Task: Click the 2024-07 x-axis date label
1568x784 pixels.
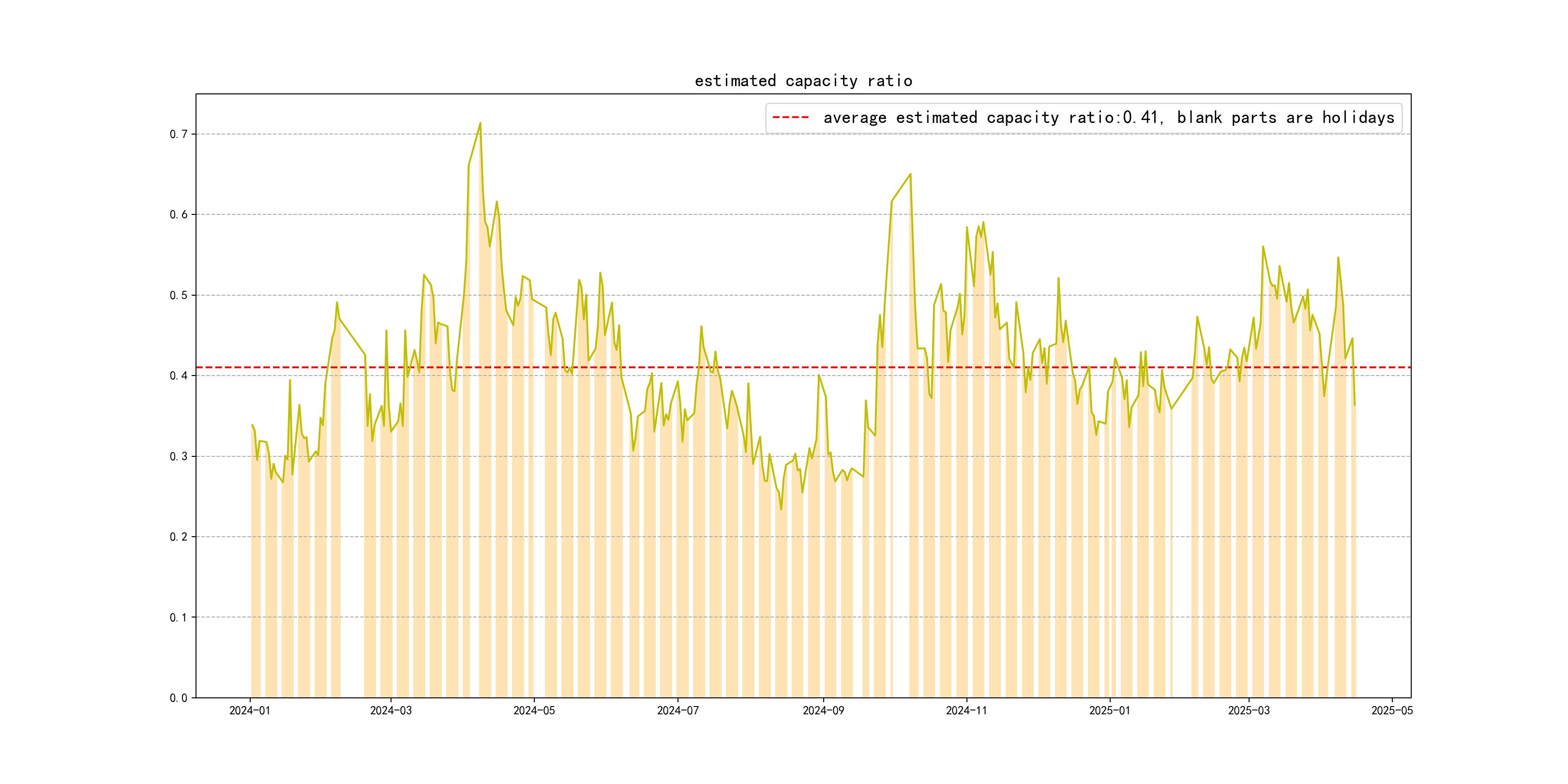Action: pos(678,710)
